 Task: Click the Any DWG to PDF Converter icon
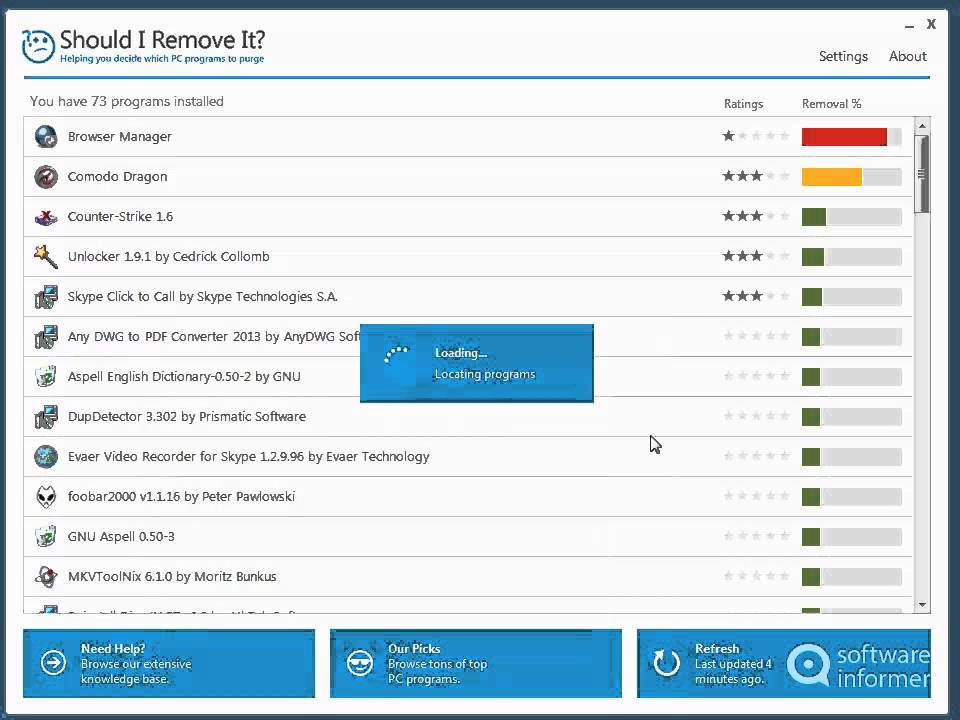[x=45, y=337]
